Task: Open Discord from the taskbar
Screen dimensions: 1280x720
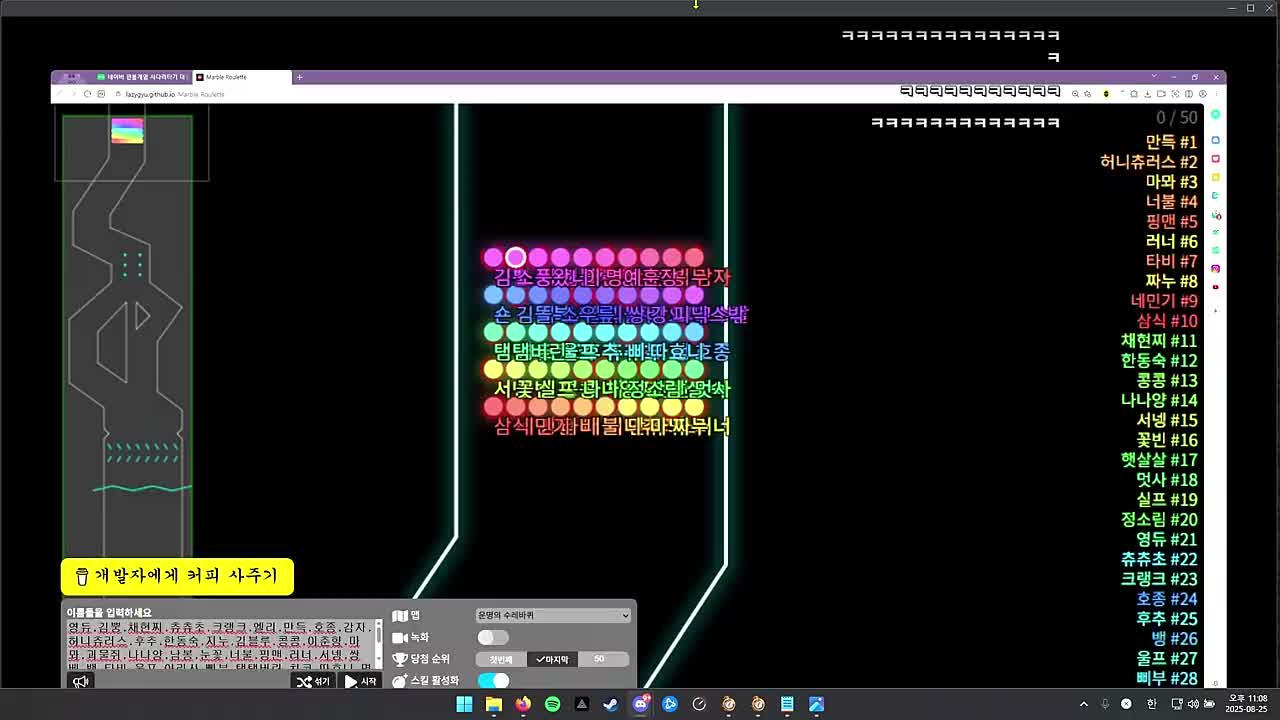Action: (x=641, y=704)
